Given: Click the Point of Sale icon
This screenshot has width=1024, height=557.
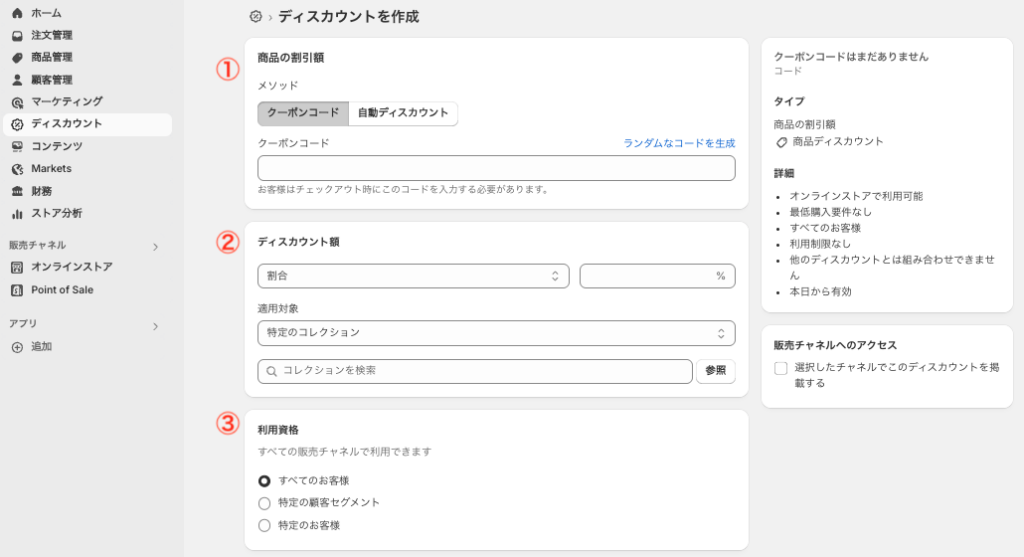Looking at the screenshot, I should click(17, 290).
